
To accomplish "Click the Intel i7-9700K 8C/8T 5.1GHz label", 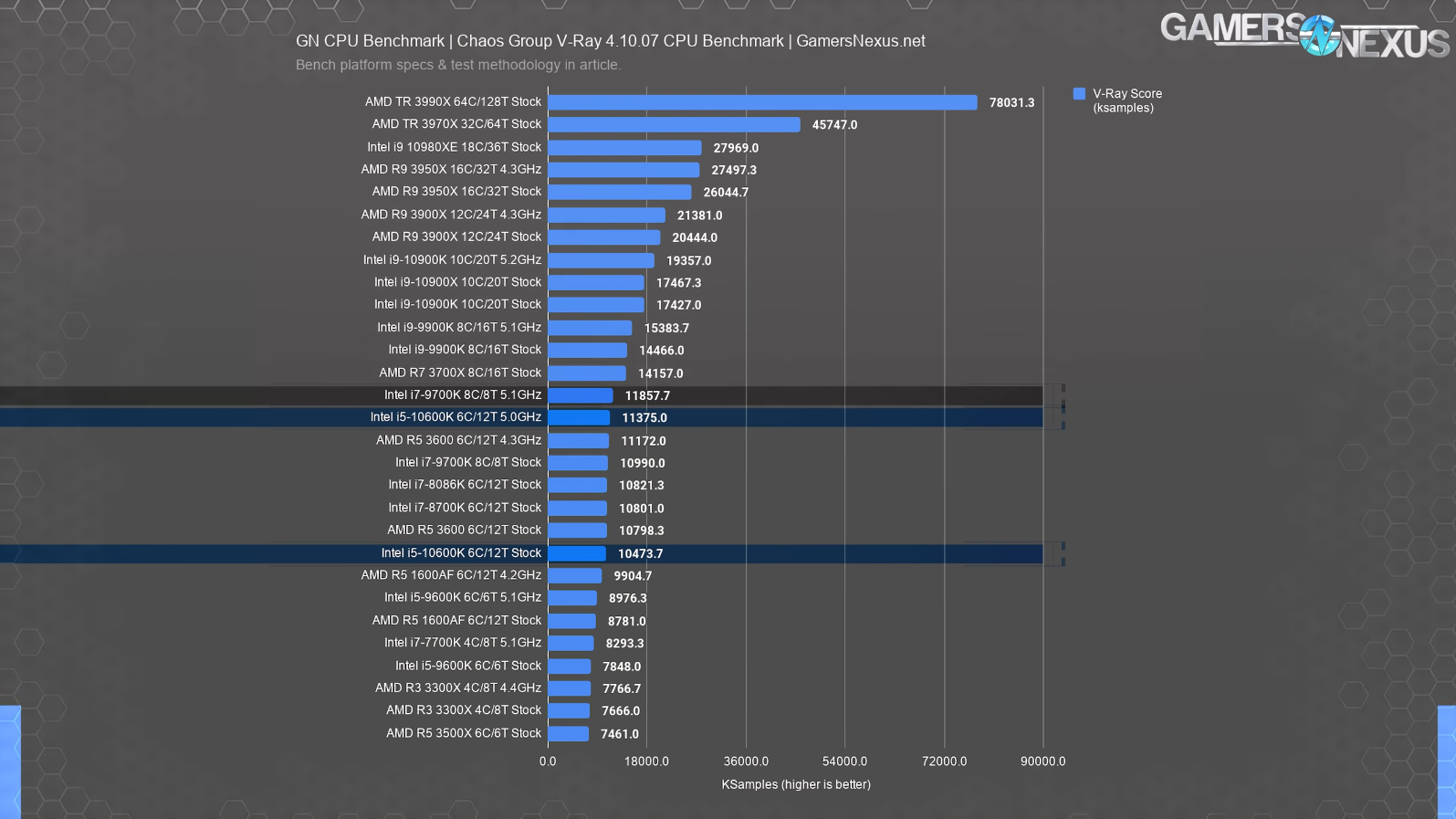I will click(463, 394).
